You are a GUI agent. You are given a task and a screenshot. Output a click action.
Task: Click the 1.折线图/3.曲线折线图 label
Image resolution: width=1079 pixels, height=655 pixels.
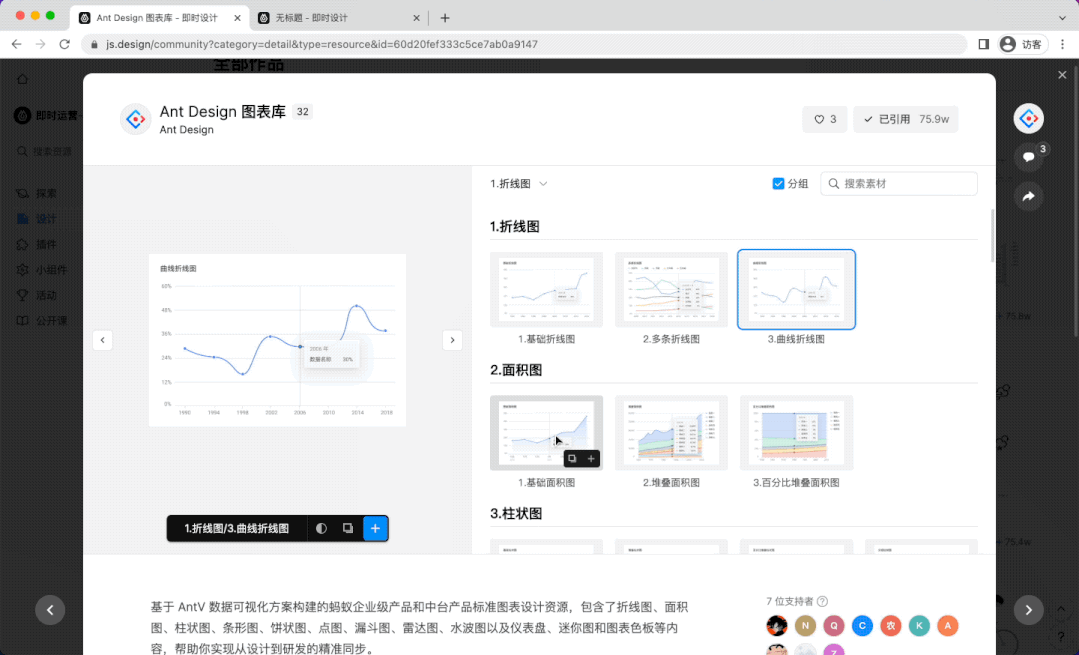point(237,528)
